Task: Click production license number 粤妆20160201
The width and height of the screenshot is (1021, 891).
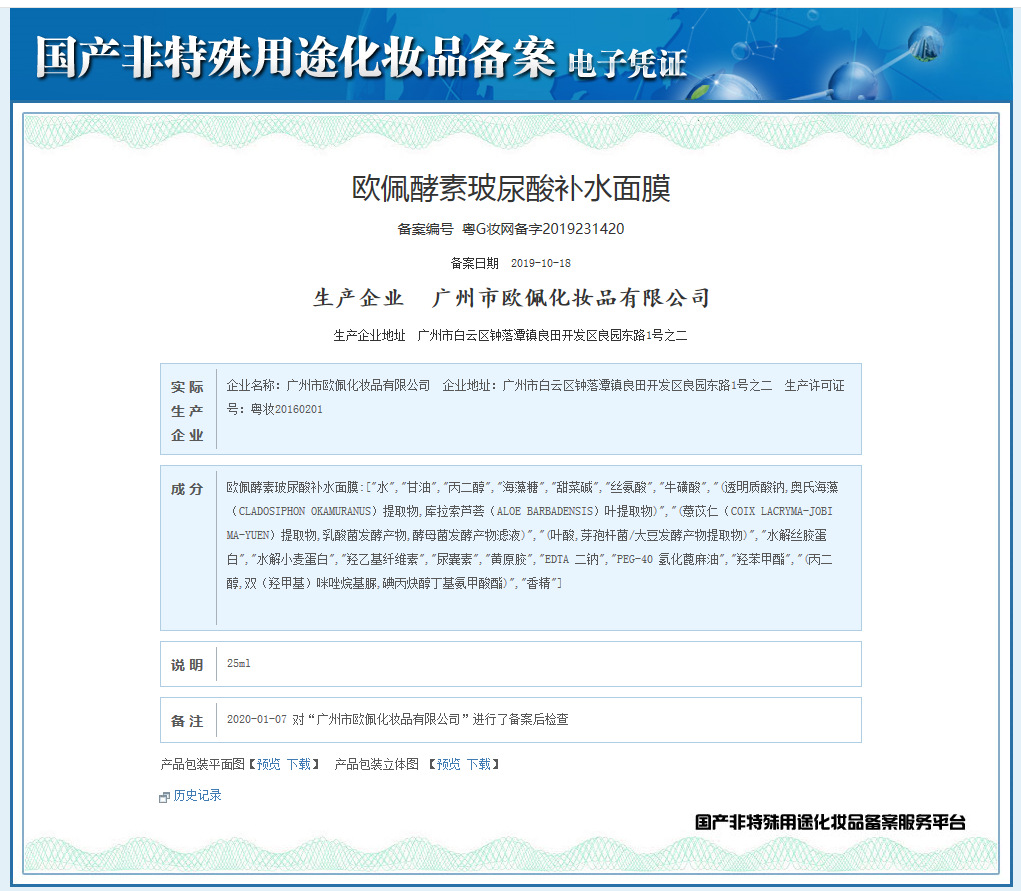Action: click(x=287, y=409)
